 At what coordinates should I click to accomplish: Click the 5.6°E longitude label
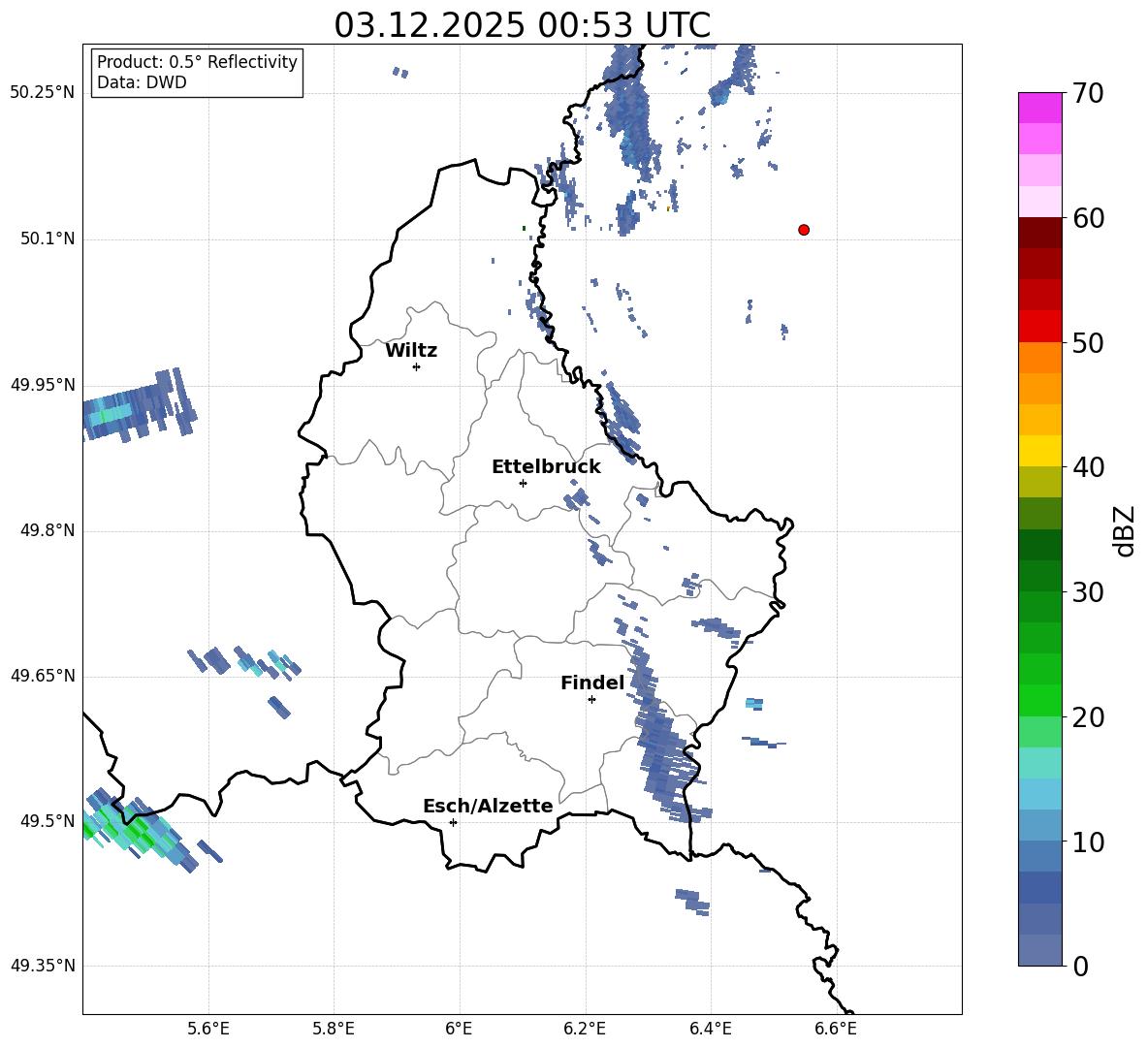pyautogui.click(x=208, y=1029)
